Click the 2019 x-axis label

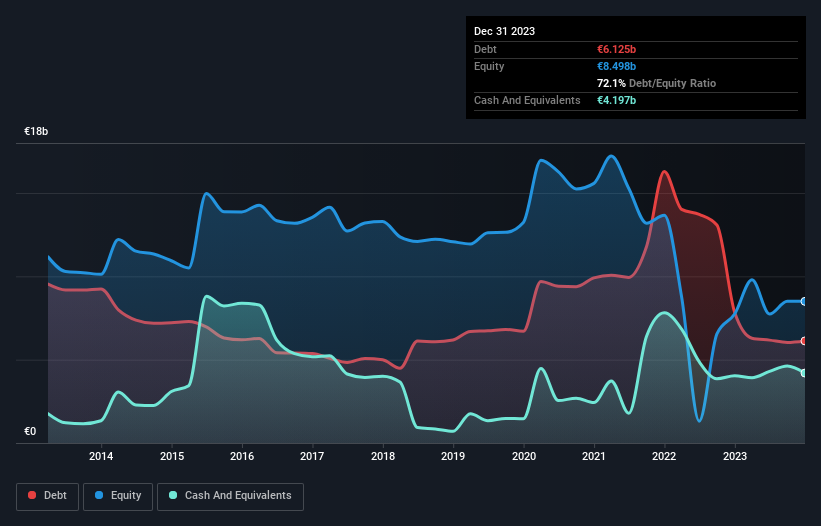click(x=453, y=456)
